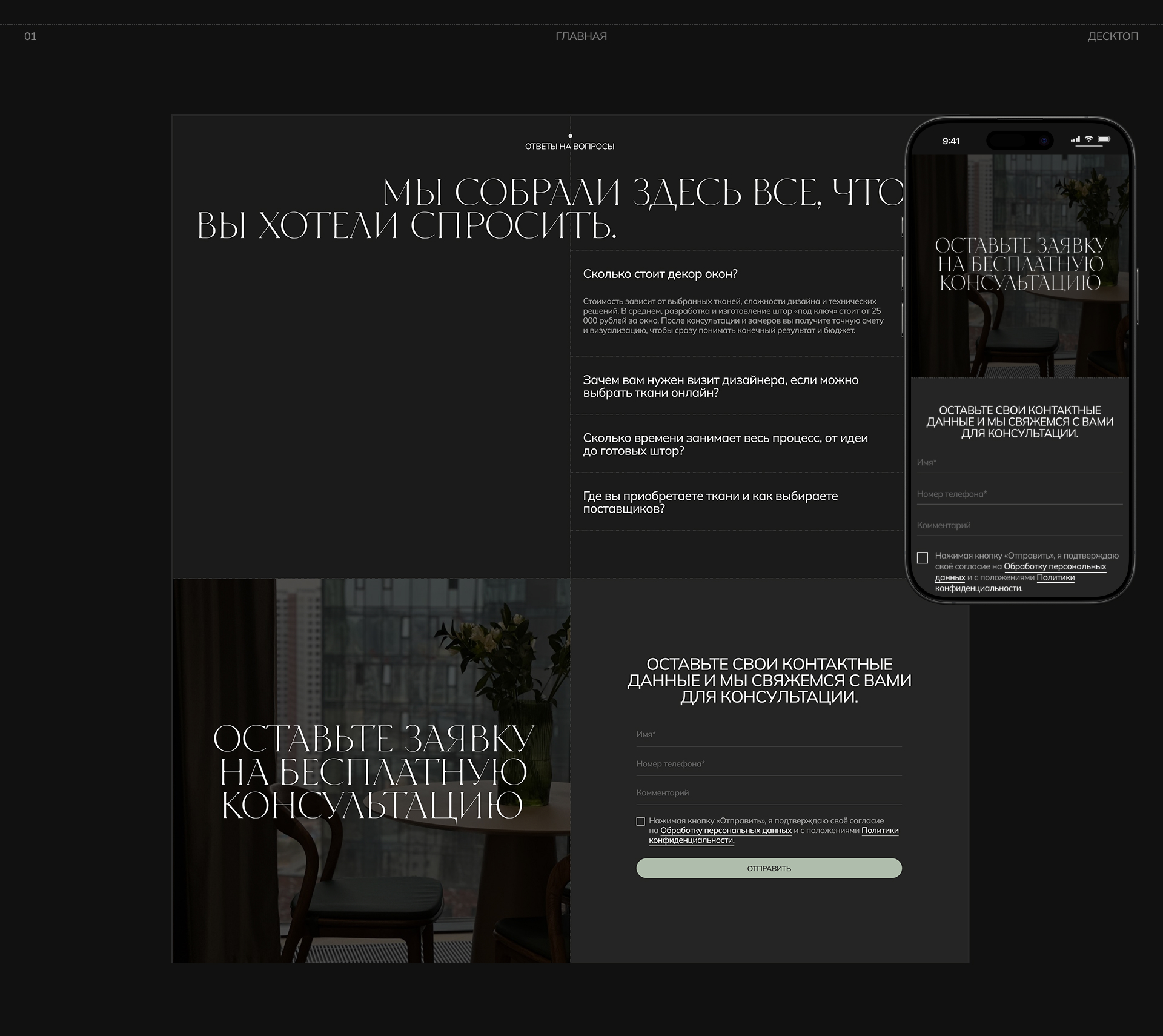1163x1036 pixels.
Task: Tap the mobile Номер телефона field
Action: click(1019, 494)
